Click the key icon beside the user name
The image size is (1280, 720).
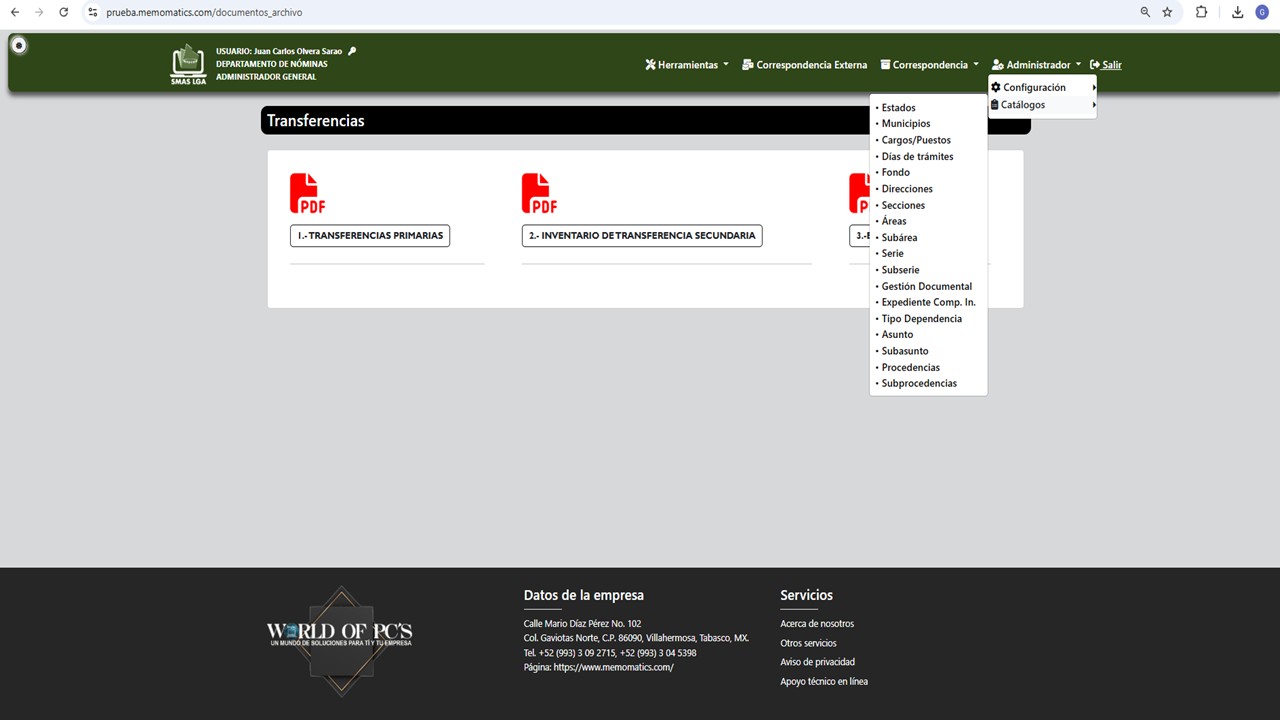[x=352, y=51]
